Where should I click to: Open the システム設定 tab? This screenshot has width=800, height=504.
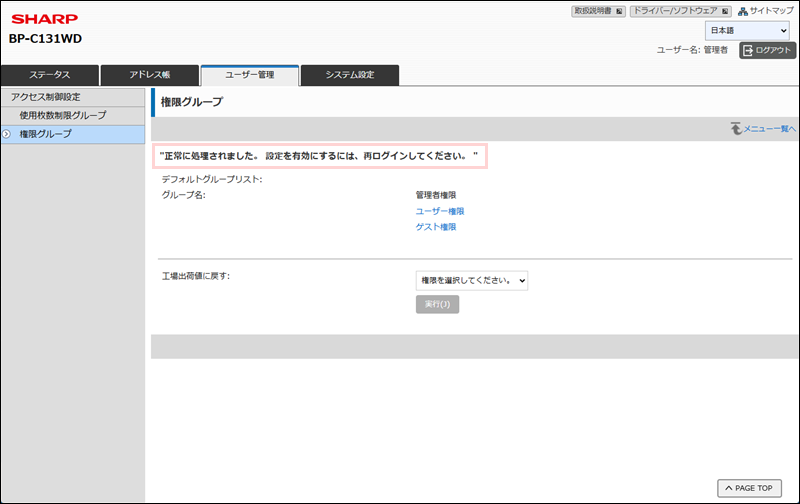click(x=350, y=75)
